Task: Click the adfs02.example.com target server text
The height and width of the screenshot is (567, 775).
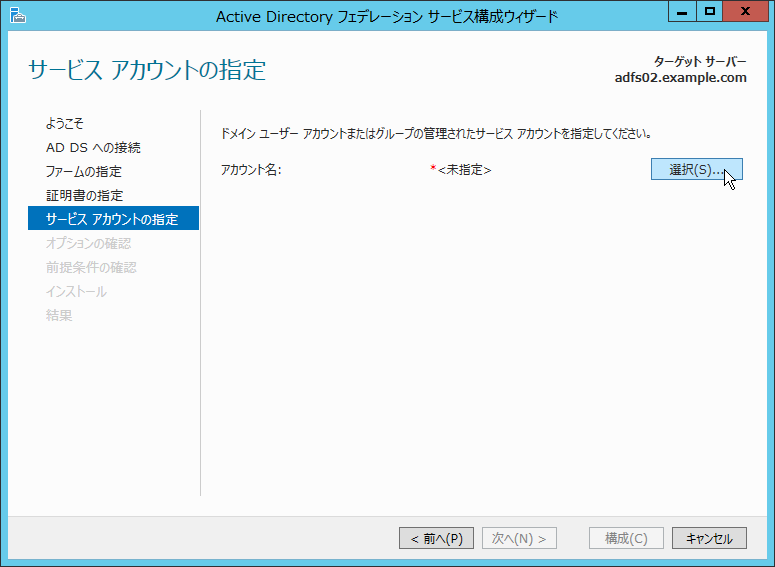Action: click(x=681, y=78)
